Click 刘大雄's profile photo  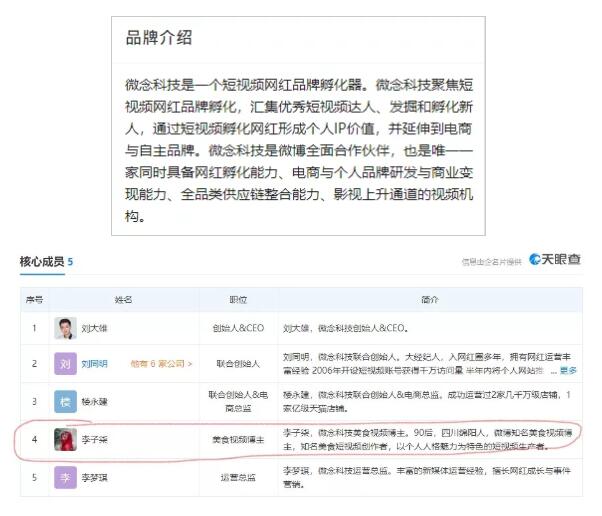pos(65,327)
